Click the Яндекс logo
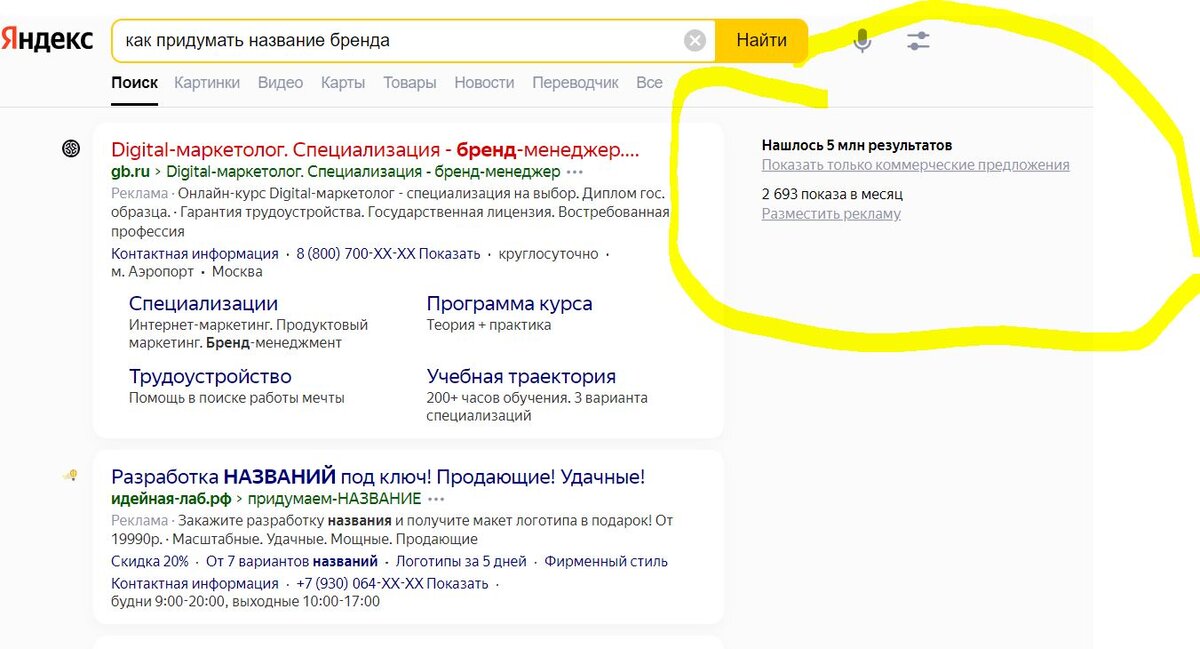 point(46,40)
